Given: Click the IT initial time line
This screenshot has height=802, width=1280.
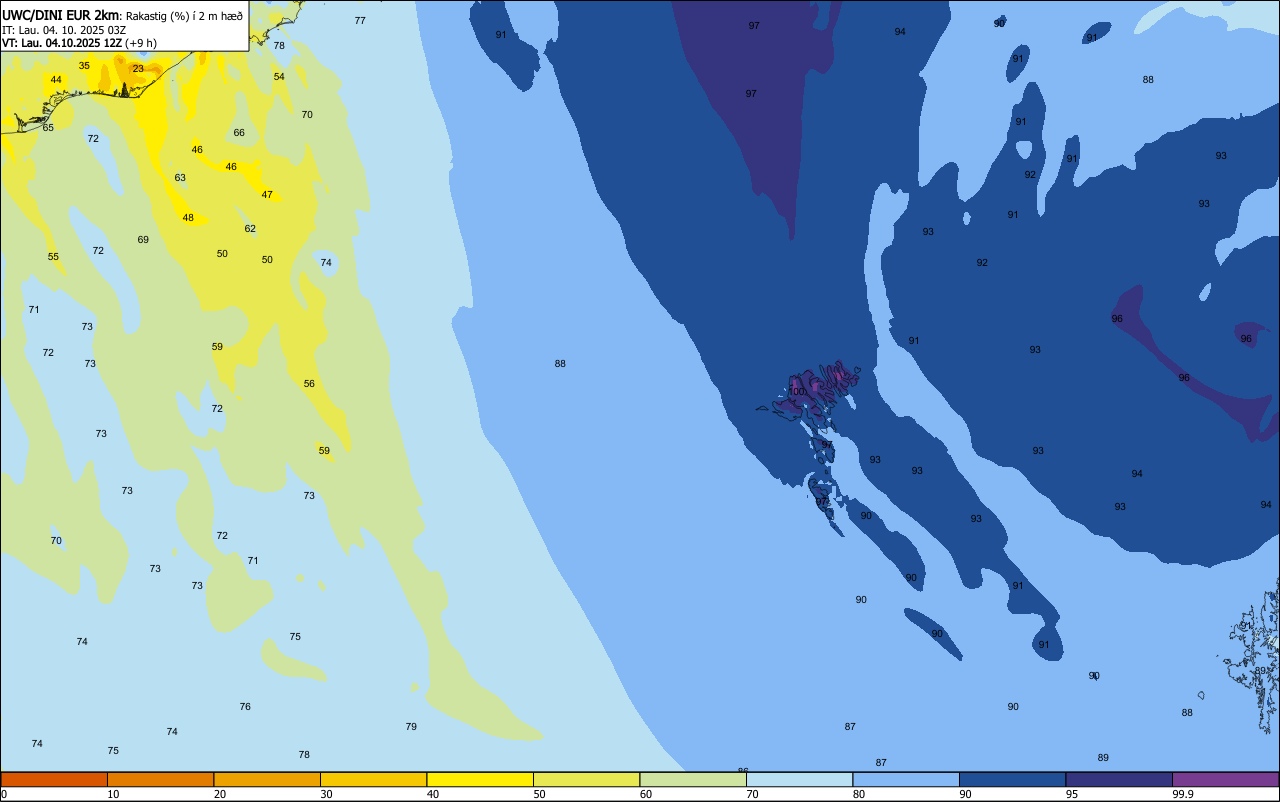Looking at the screenshot, I should click(x=64, y=29).
